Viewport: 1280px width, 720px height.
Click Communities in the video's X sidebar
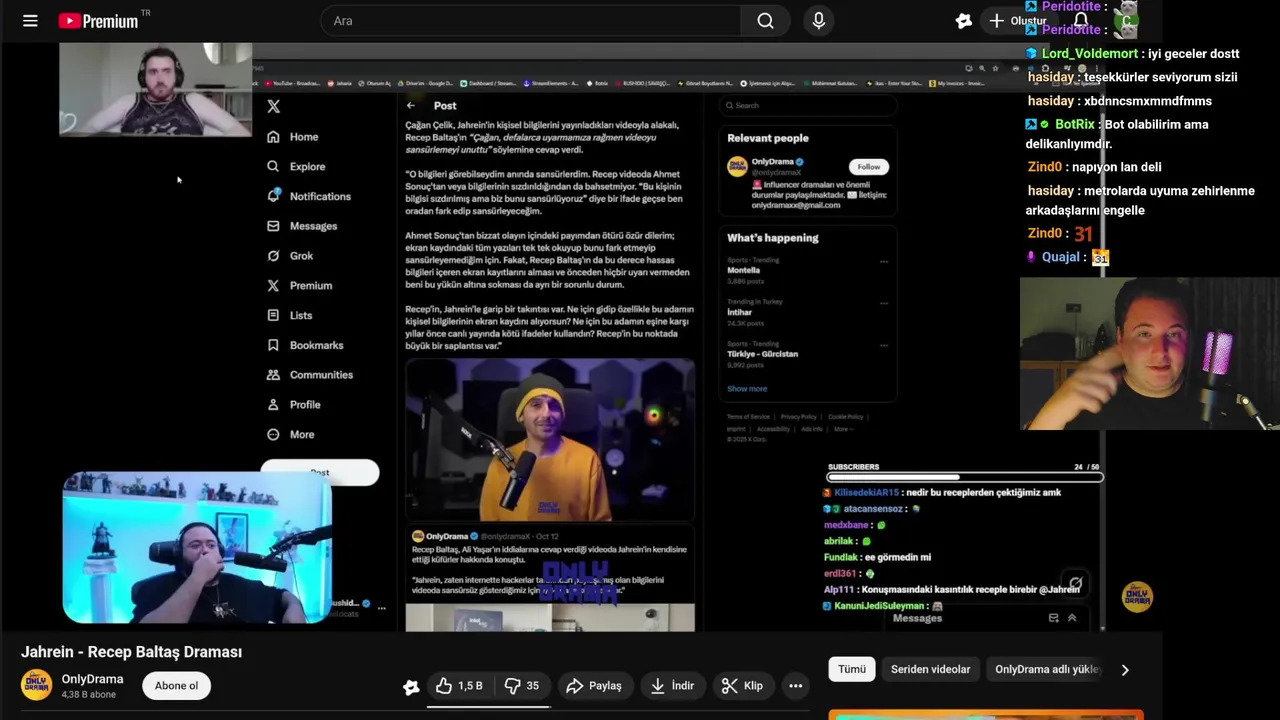pyautogui.click(x=310, y=375)
